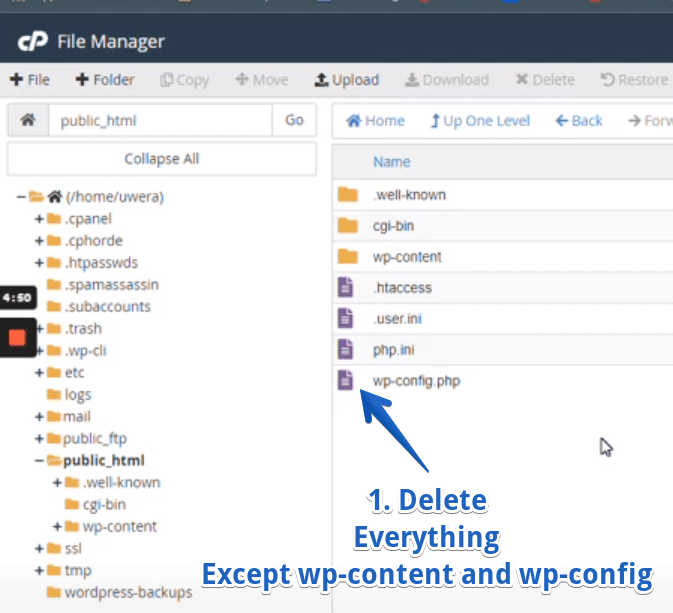673x613 pixels.
Task: Select the .well-known folder icon in file list
Action: [347, 194]
